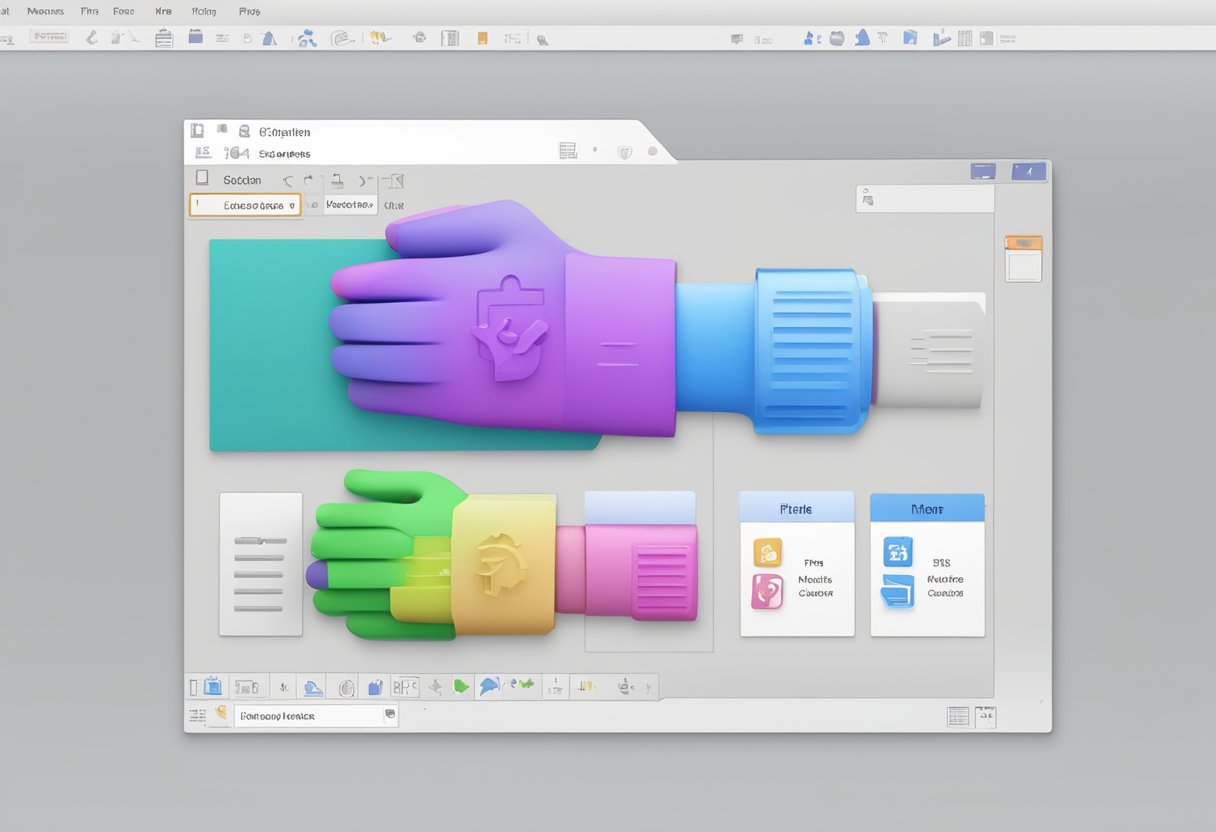
Task: Open the Fies menu in top menu bar
Action: coord(89,12)
